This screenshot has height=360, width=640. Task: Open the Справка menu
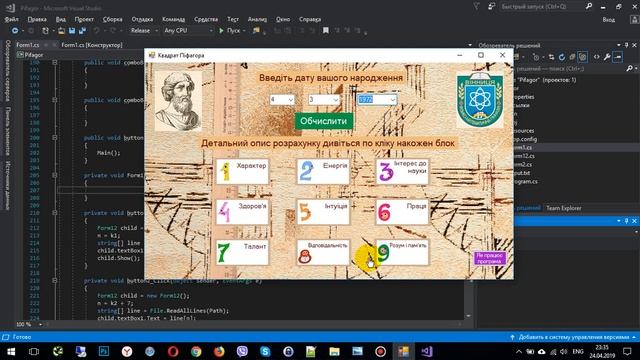click(x=310, y=19)
